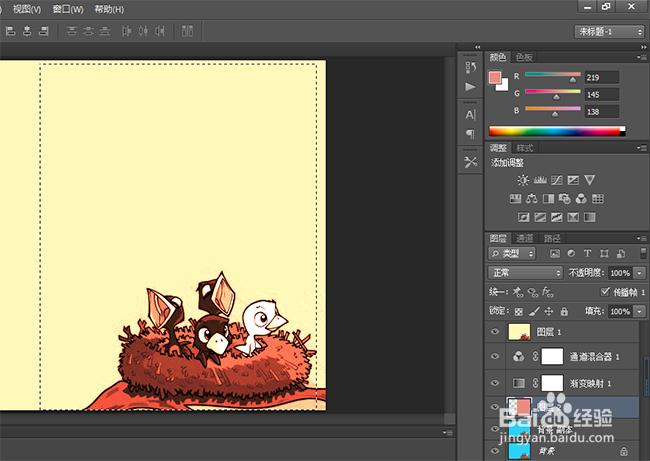This screenshot has height=461, width=650.
Task: Click distribute bottom edges icon
Action: point(105,31)
